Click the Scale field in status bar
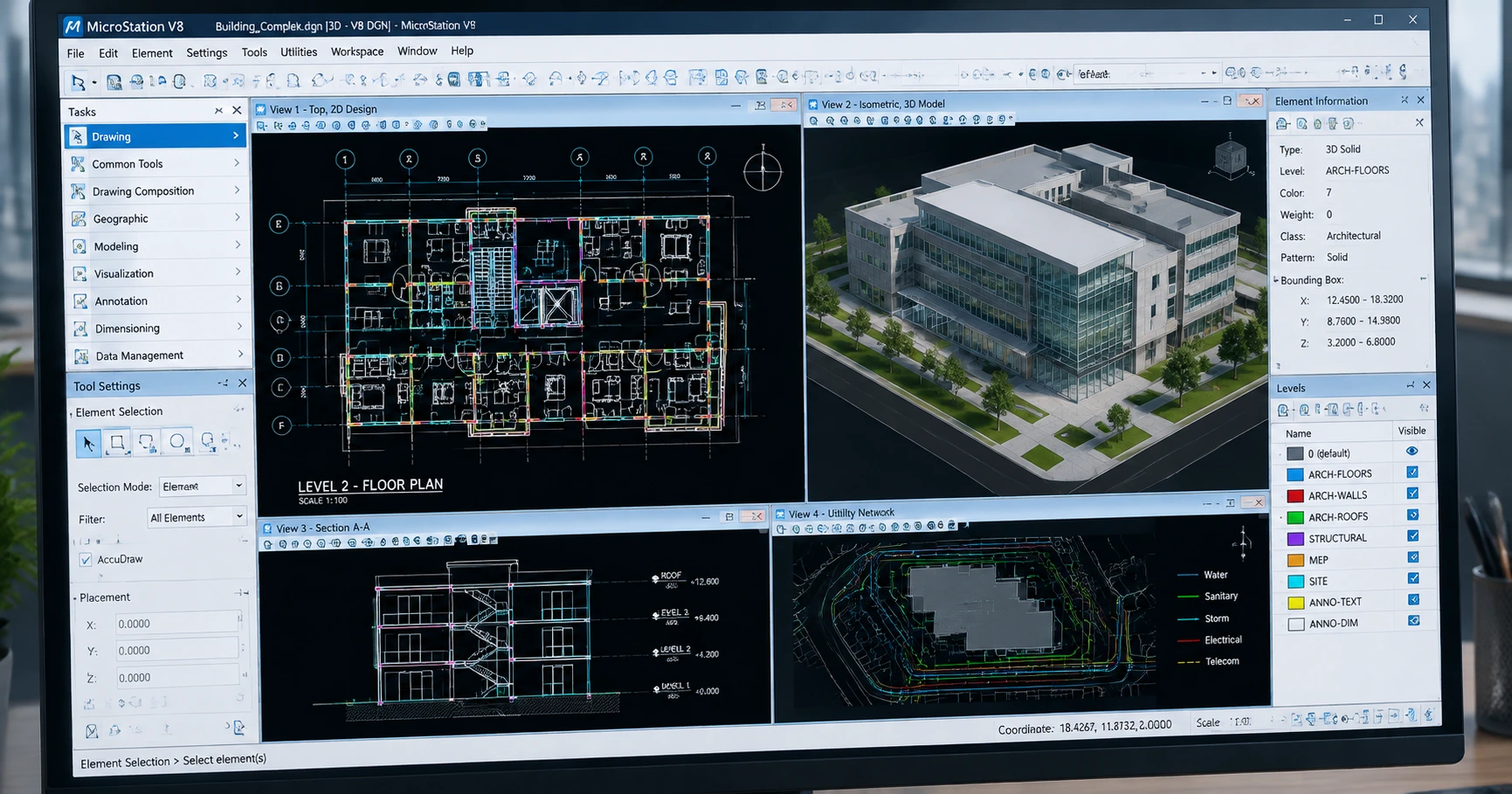 point(1241,722)
